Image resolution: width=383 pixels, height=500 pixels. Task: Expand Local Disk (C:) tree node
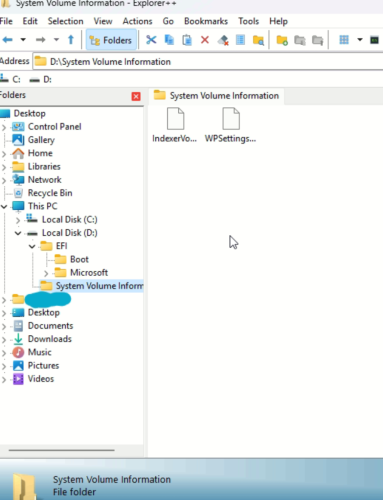coord(18,220)
